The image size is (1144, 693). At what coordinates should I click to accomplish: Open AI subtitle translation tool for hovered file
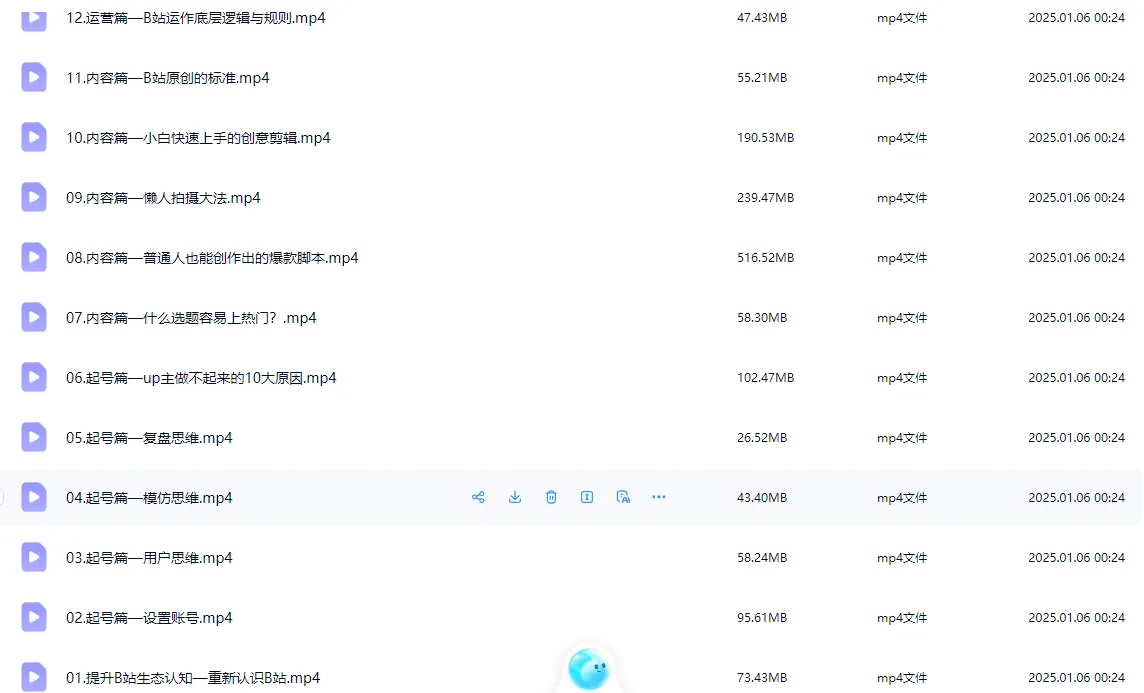point(623,497)
